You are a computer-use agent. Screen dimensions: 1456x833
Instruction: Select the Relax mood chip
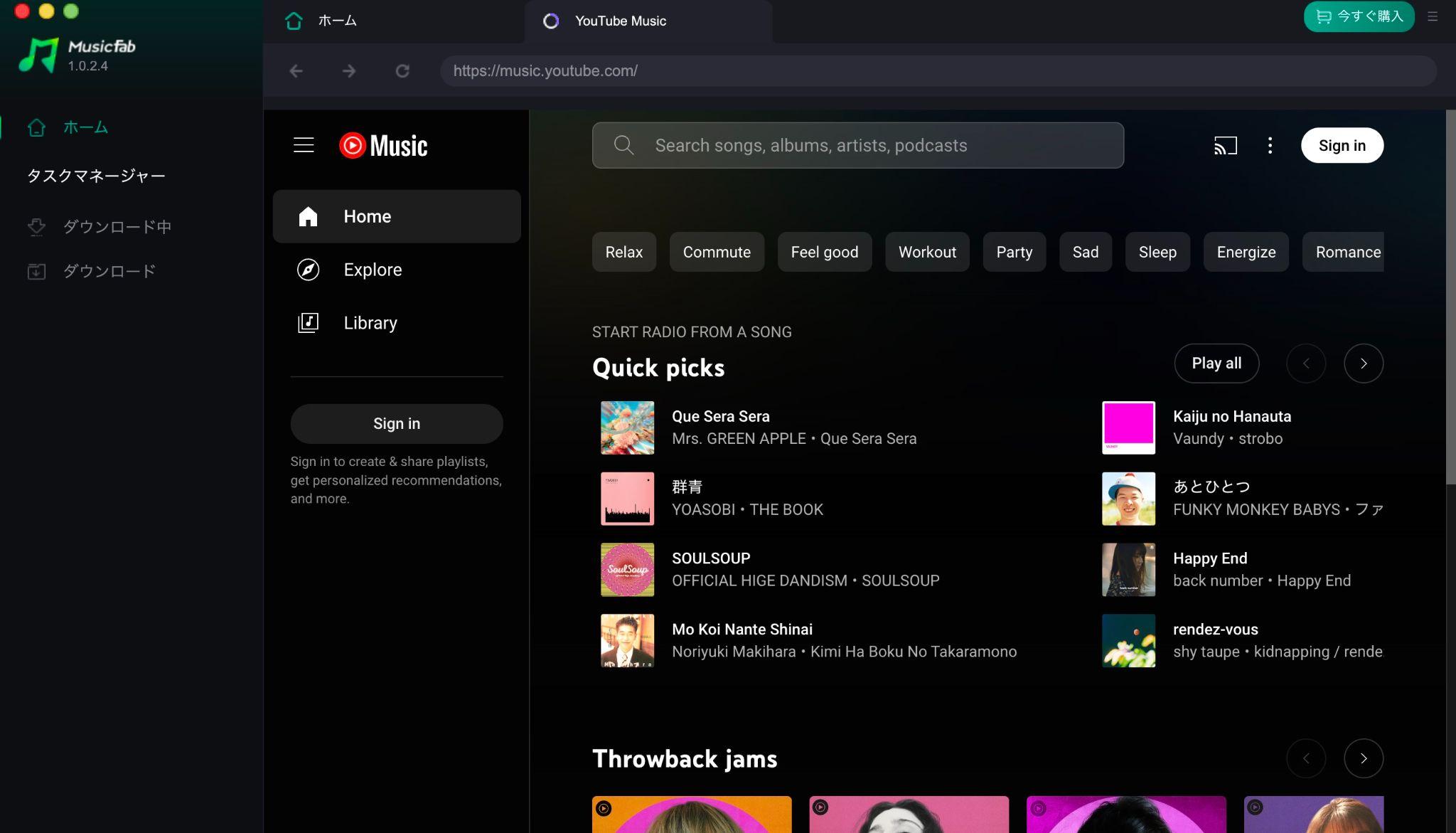(623, 252)
